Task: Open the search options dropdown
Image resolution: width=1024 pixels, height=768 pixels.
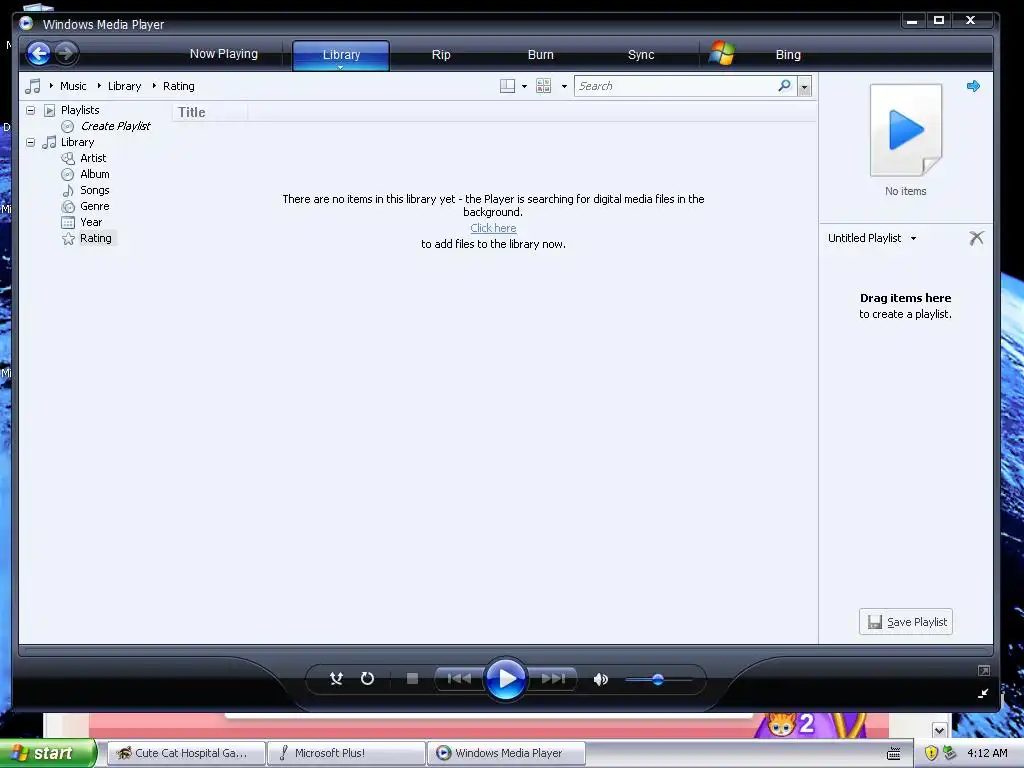Action: (805, 86)
